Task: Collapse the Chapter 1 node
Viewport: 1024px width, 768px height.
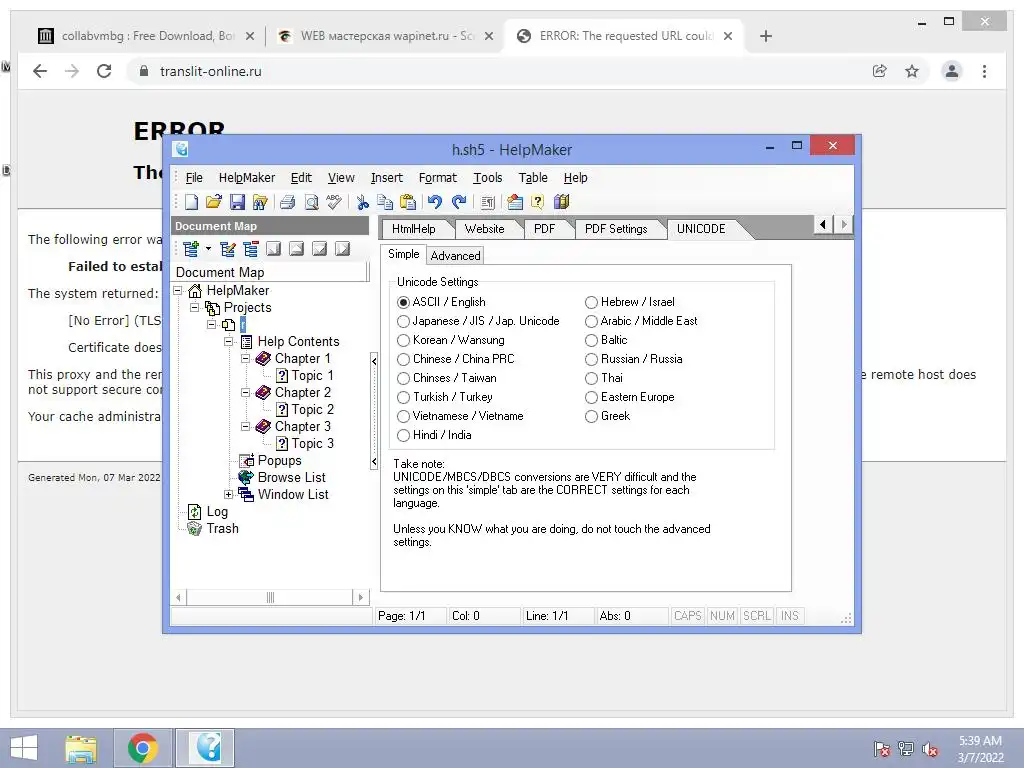Action: tap(246, 359)
